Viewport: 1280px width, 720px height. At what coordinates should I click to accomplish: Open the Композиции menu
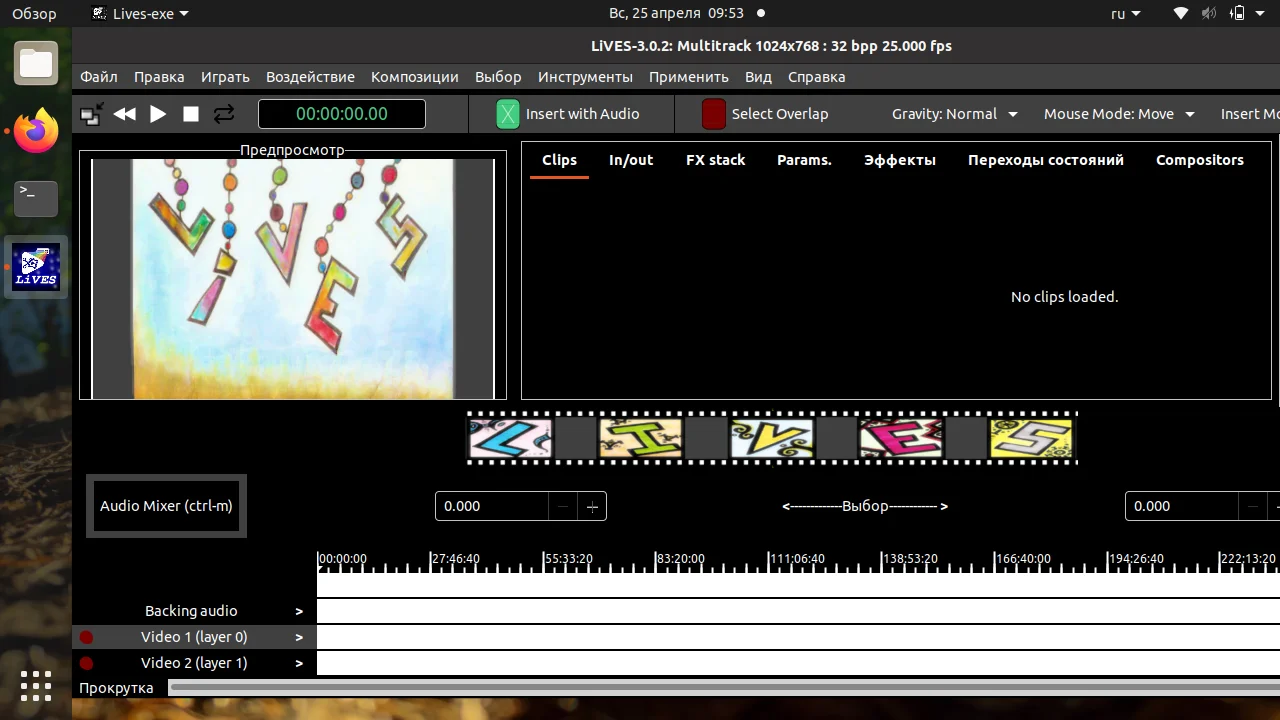[414, 77]
